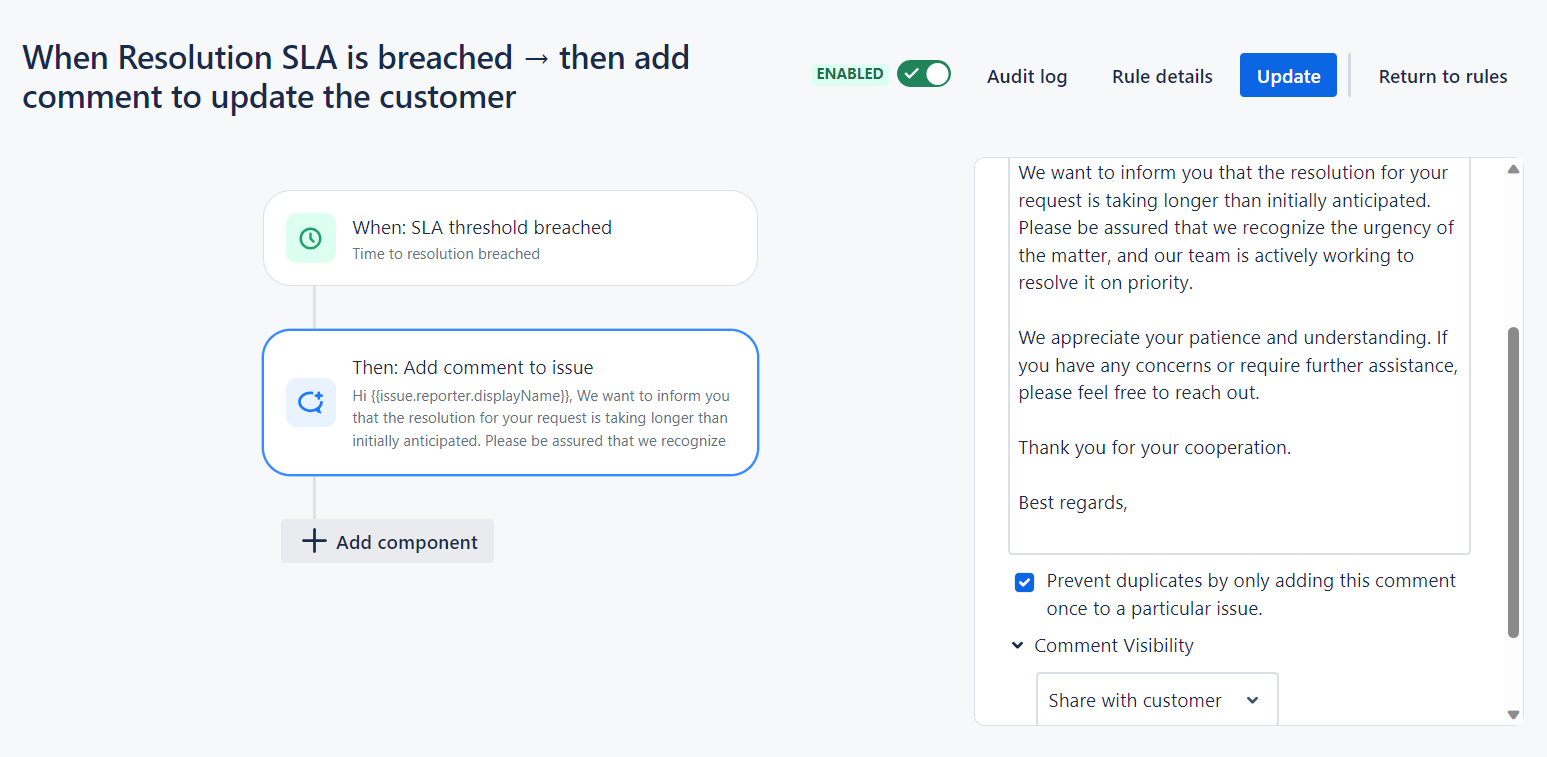This screenshot has height=757, width=1547.
Task: Click the green ENABLED status badge
Action: tap(850, 74)
